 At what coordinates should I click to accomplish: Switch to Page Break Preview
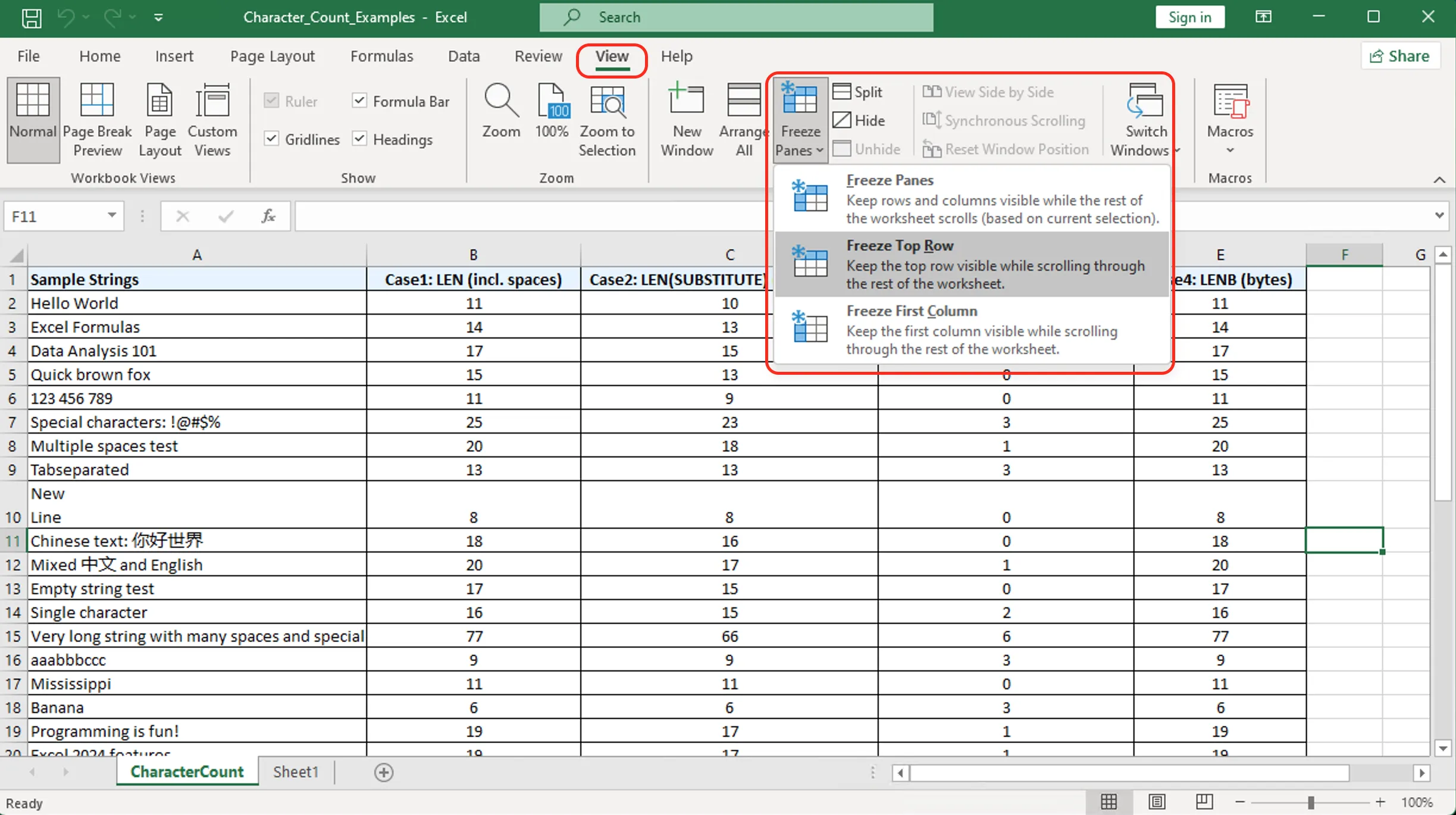97,119
